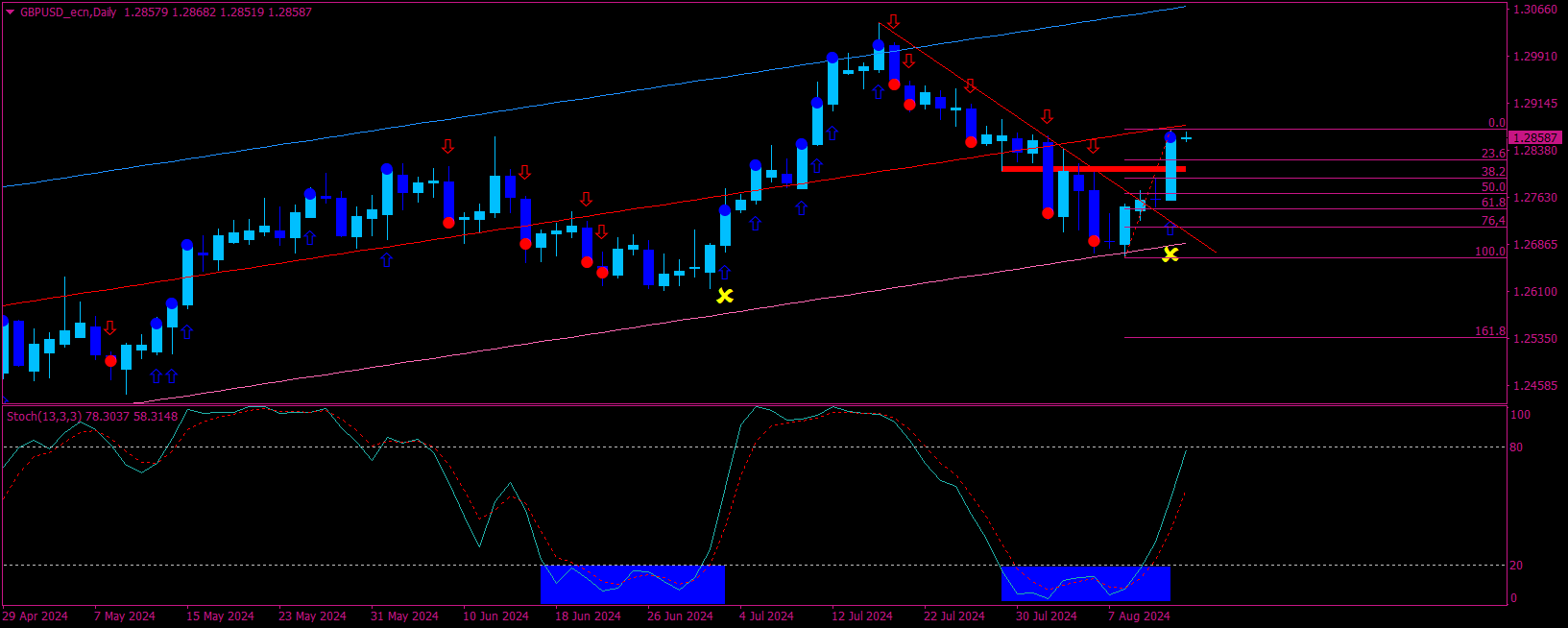
Task: Click the 22 Jul 2024 date label
Action: [x=954, y=616]
